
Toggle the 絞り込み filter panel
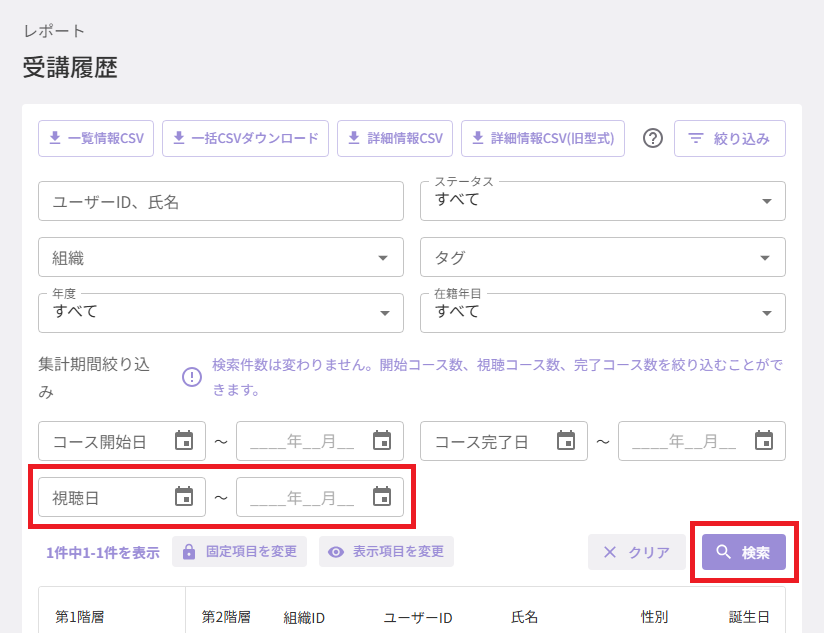[x=730, y=139]
